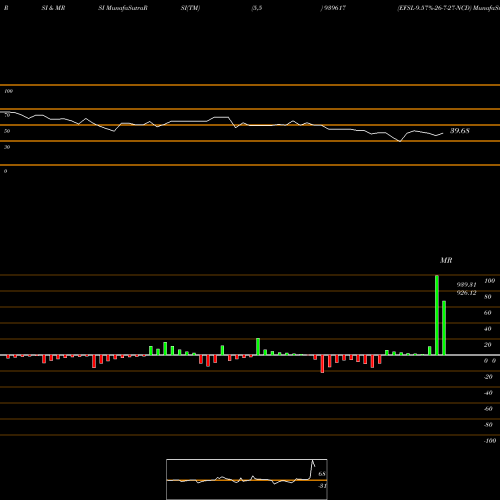500x500 pixels.
Task: Click the SI MunafaSutraR header text
Action: click(123, 8)
